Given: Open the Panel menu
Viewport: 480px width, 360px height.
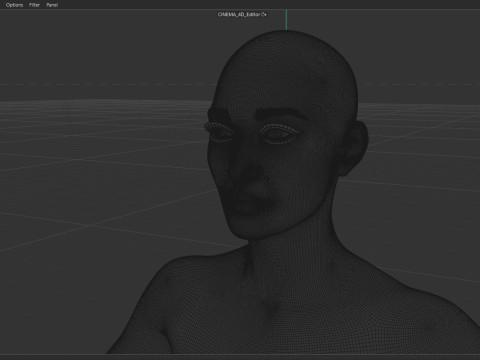Looking at the screenshot, I should tap(52, 5).
